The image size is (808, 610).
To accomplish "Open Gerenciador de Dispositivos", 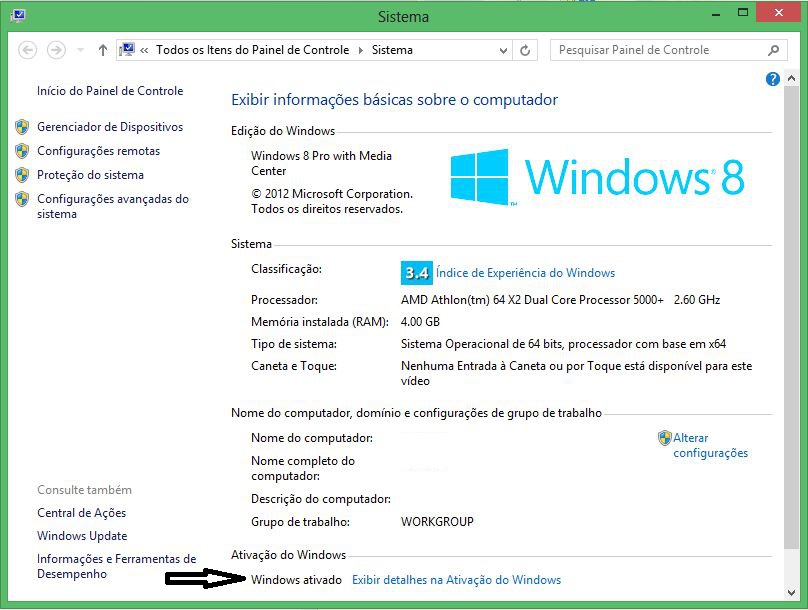I will click(110, 127).
